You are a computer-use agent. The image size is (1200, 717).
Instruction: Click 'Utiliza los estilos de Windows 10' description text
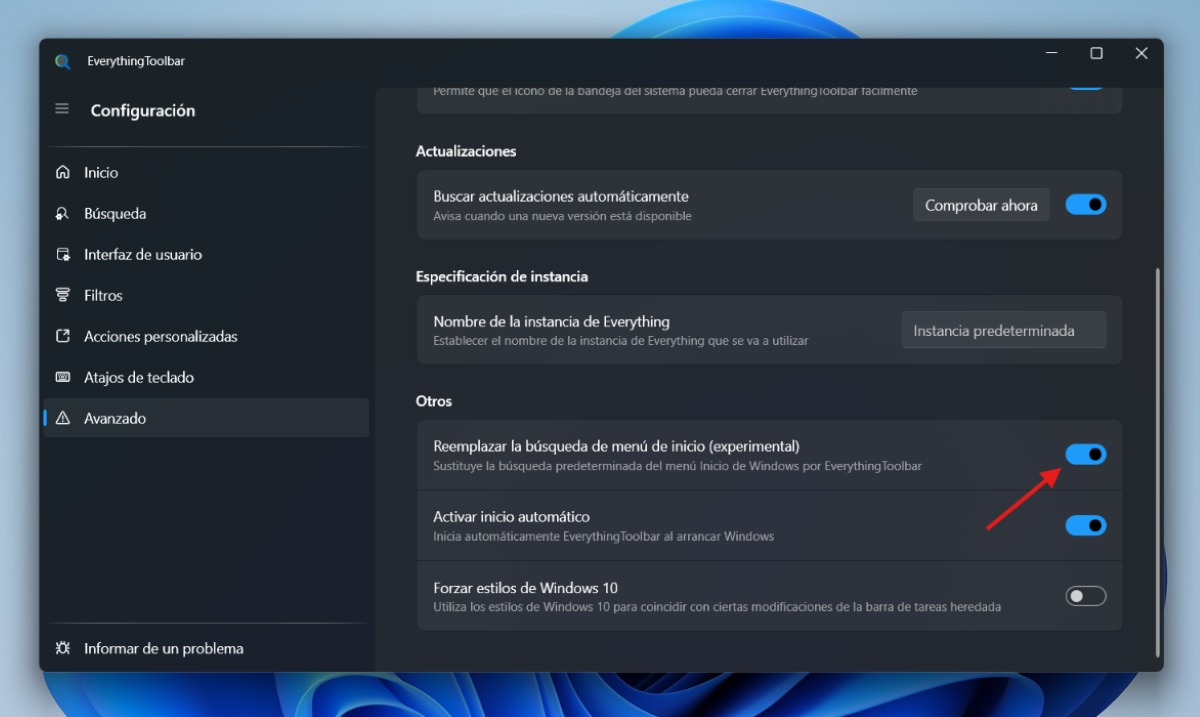717,607
